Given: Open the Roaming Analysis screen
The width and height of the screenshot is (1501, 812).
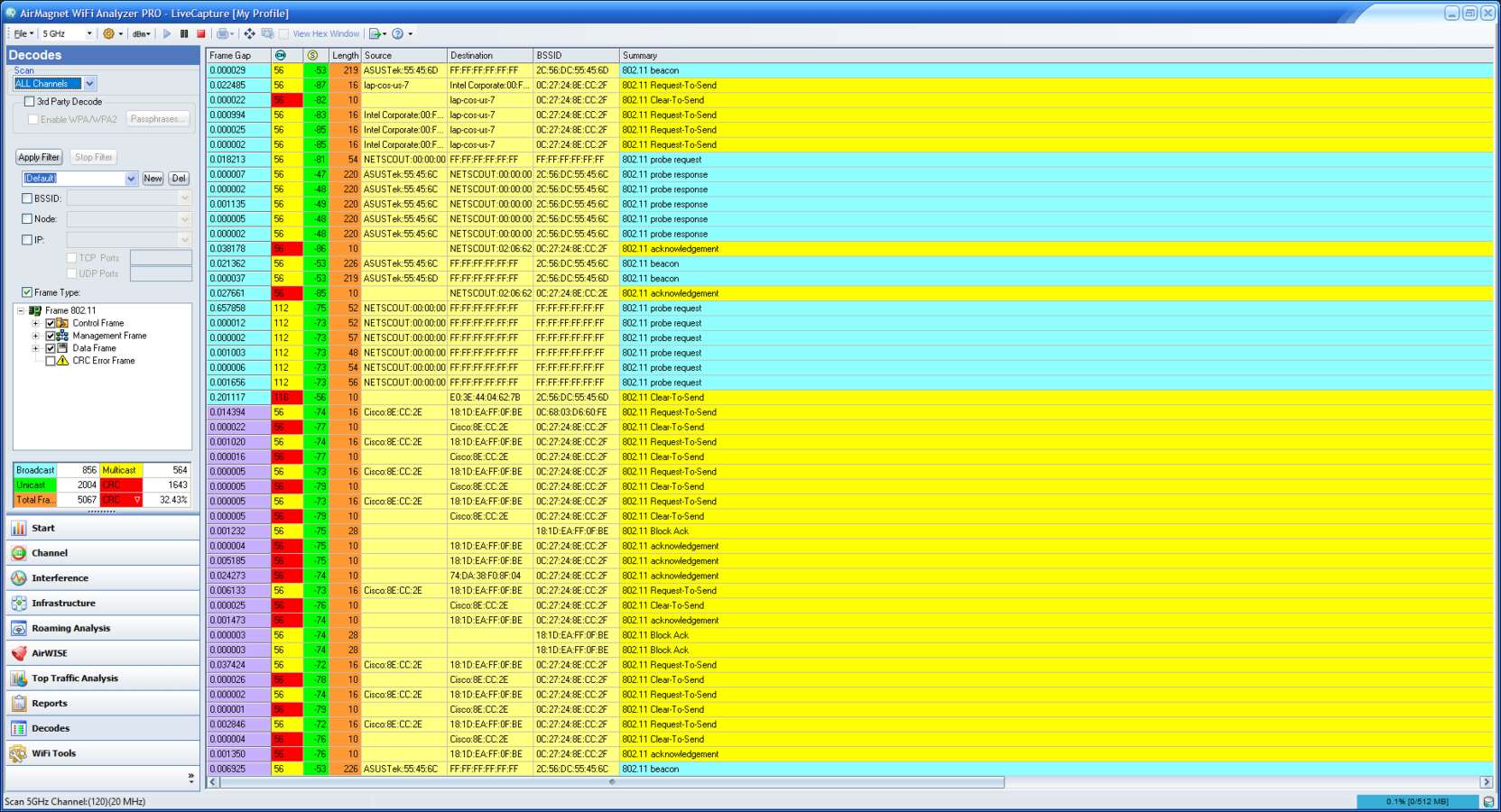Looking at the screenshot, I should 103,628.
